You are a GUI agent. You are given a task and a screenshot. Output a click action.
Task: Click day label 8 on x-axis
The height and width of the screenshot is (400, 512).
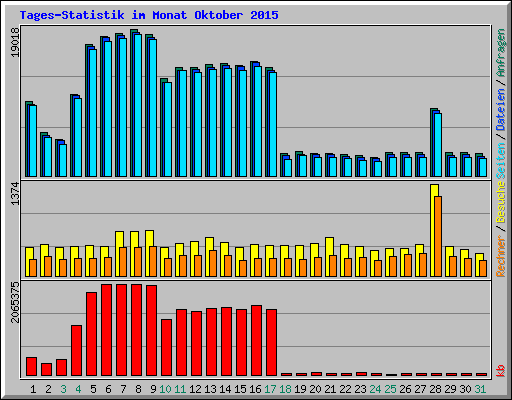[x=138, y=389]
